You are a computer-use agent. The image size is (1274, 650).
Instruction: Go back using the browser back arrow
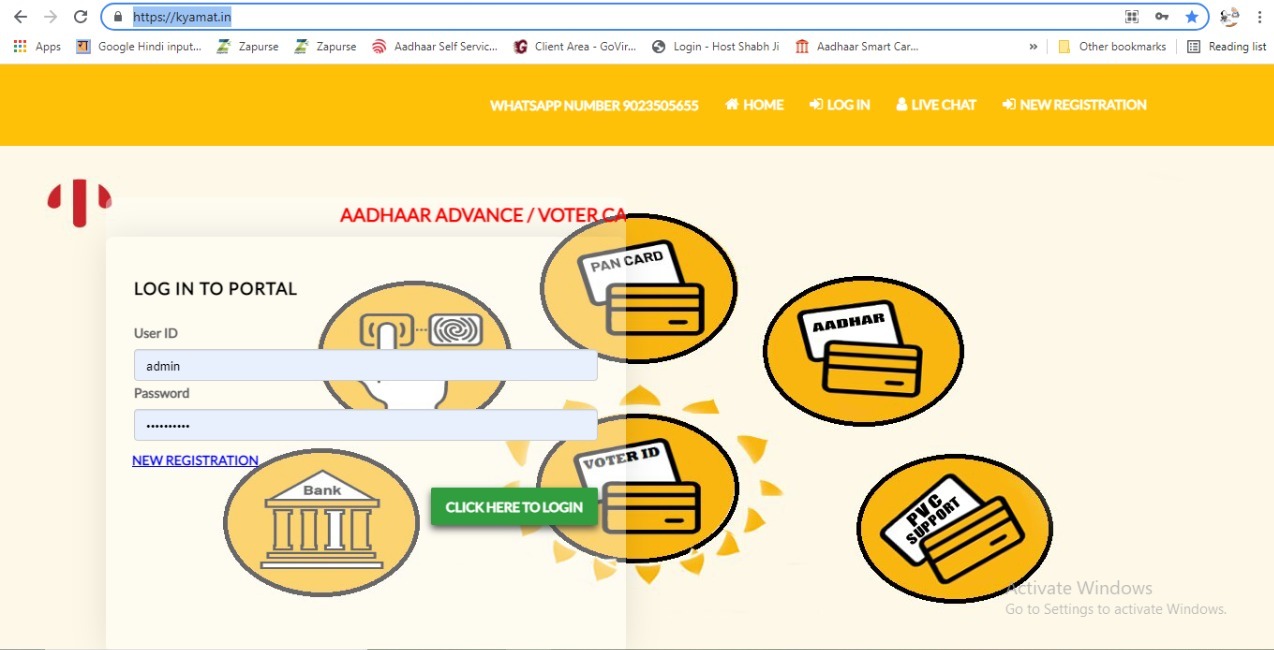(x=20, y=17)
